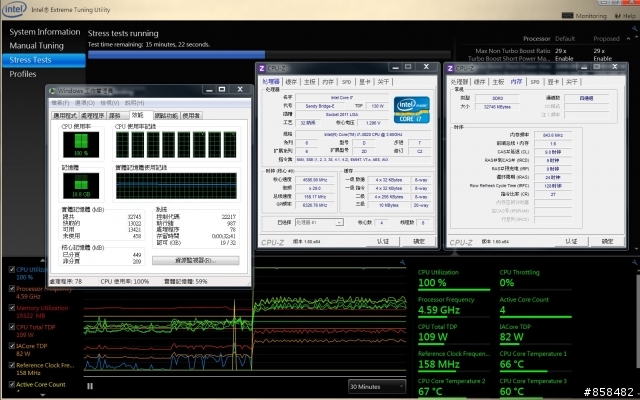The width and height of the screenshot is (640, 400).
Task: Open Help at the top right
Action: (625, 16)
